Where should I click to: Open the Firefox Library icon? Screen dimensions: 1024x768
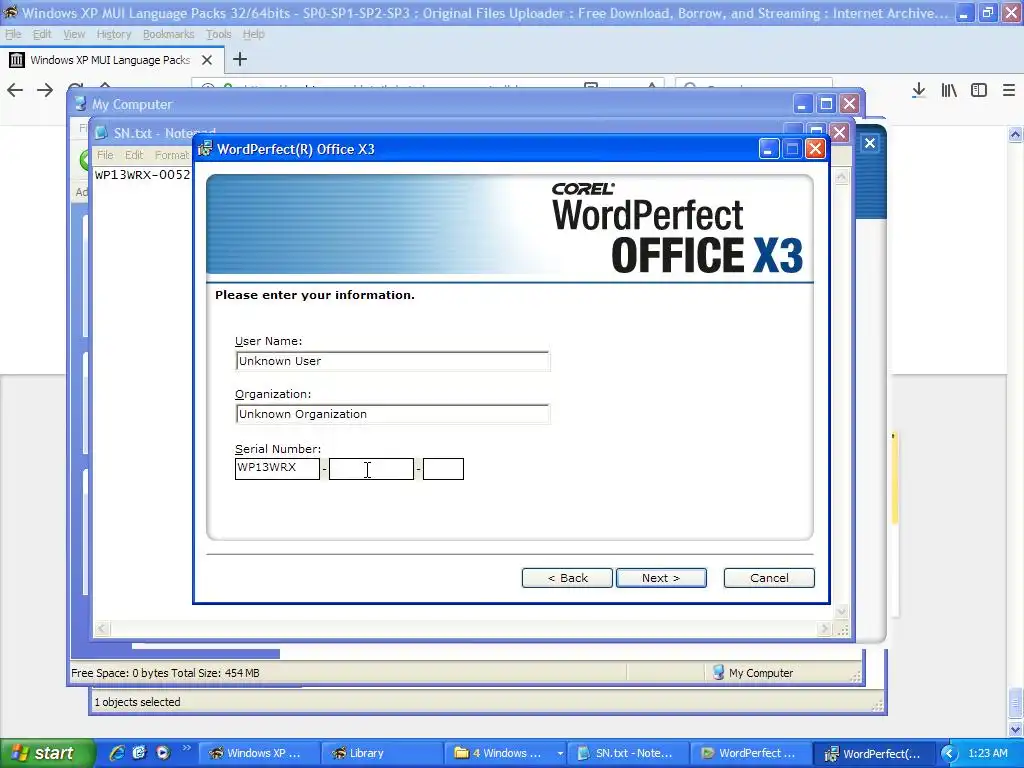click(949, 90)
